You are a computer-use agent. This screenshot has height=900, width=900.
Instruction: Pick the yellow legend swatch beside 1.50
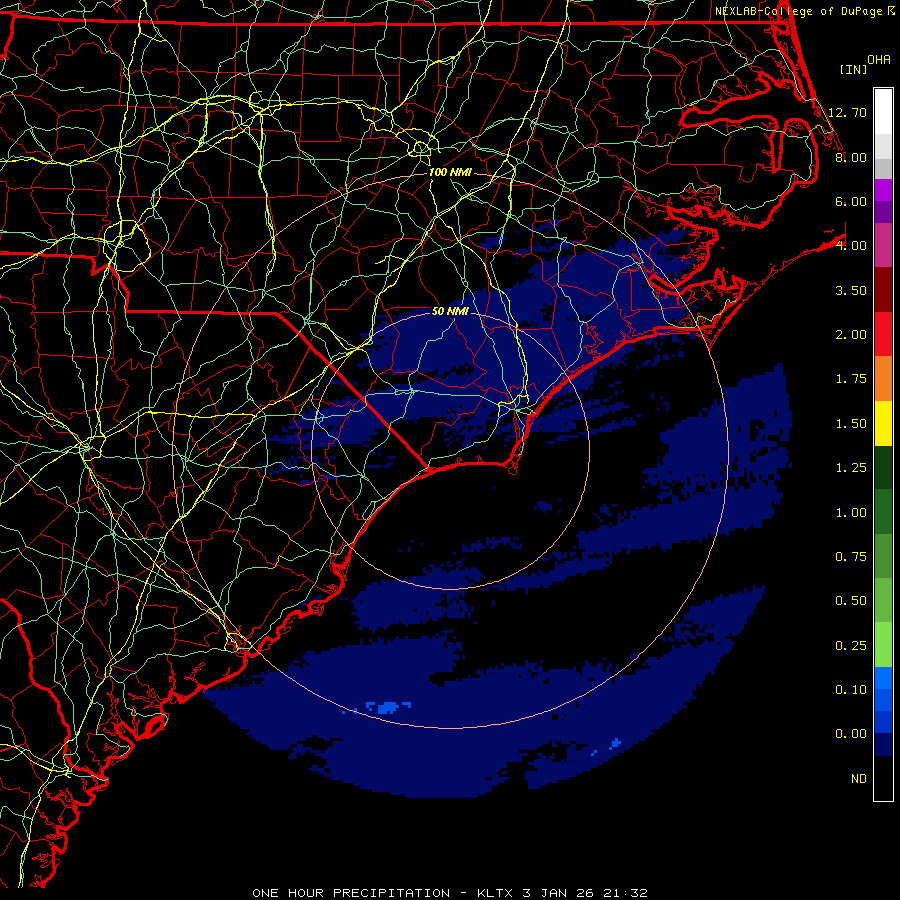(x=883, y=423)
